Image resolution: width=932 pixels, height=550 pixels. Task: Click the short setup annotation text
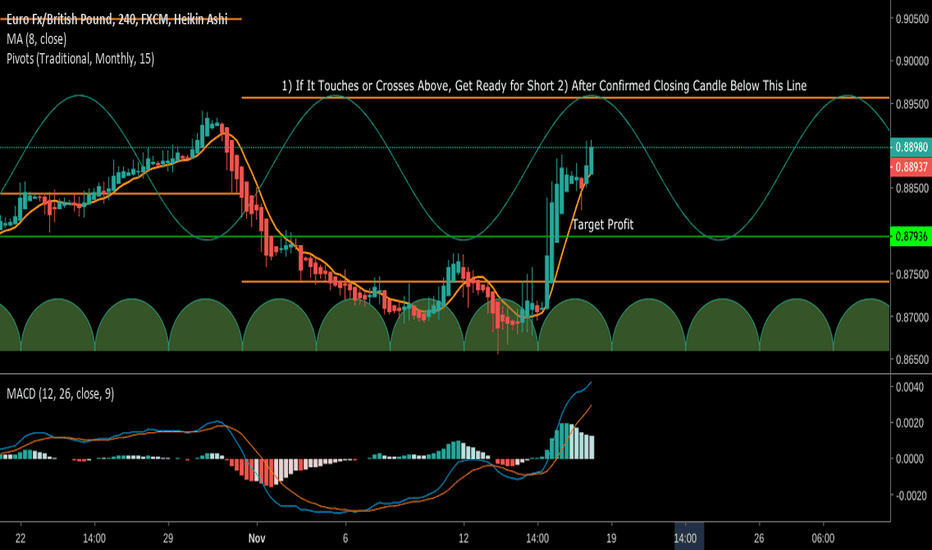click(544, 86)
